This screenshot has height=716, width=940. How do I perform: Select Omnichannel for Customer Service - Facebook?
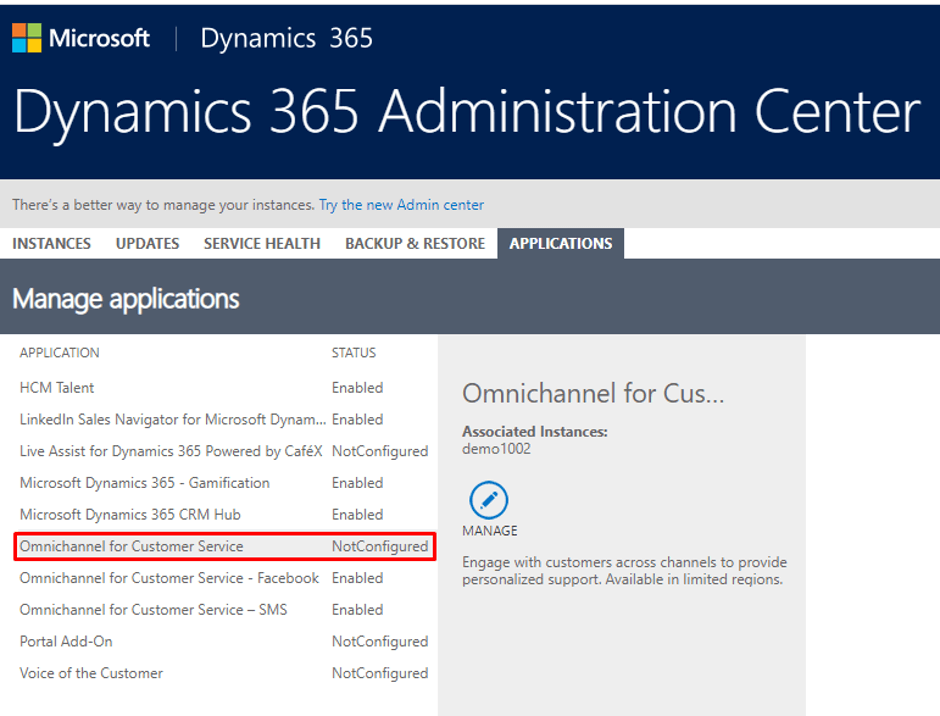point(225,578)
